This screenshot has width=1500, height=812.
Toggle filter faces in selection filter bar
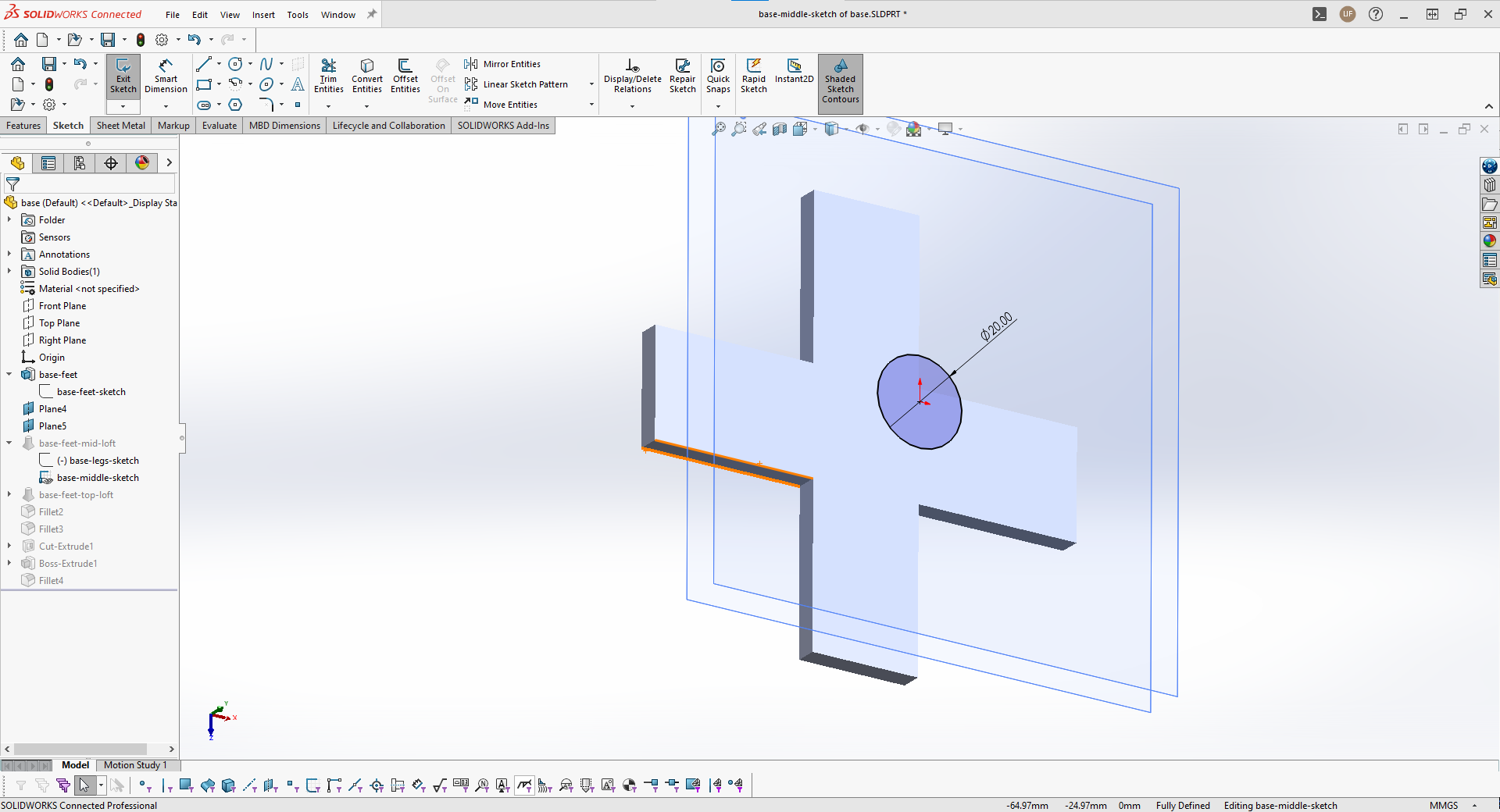[x=186, y=785]
